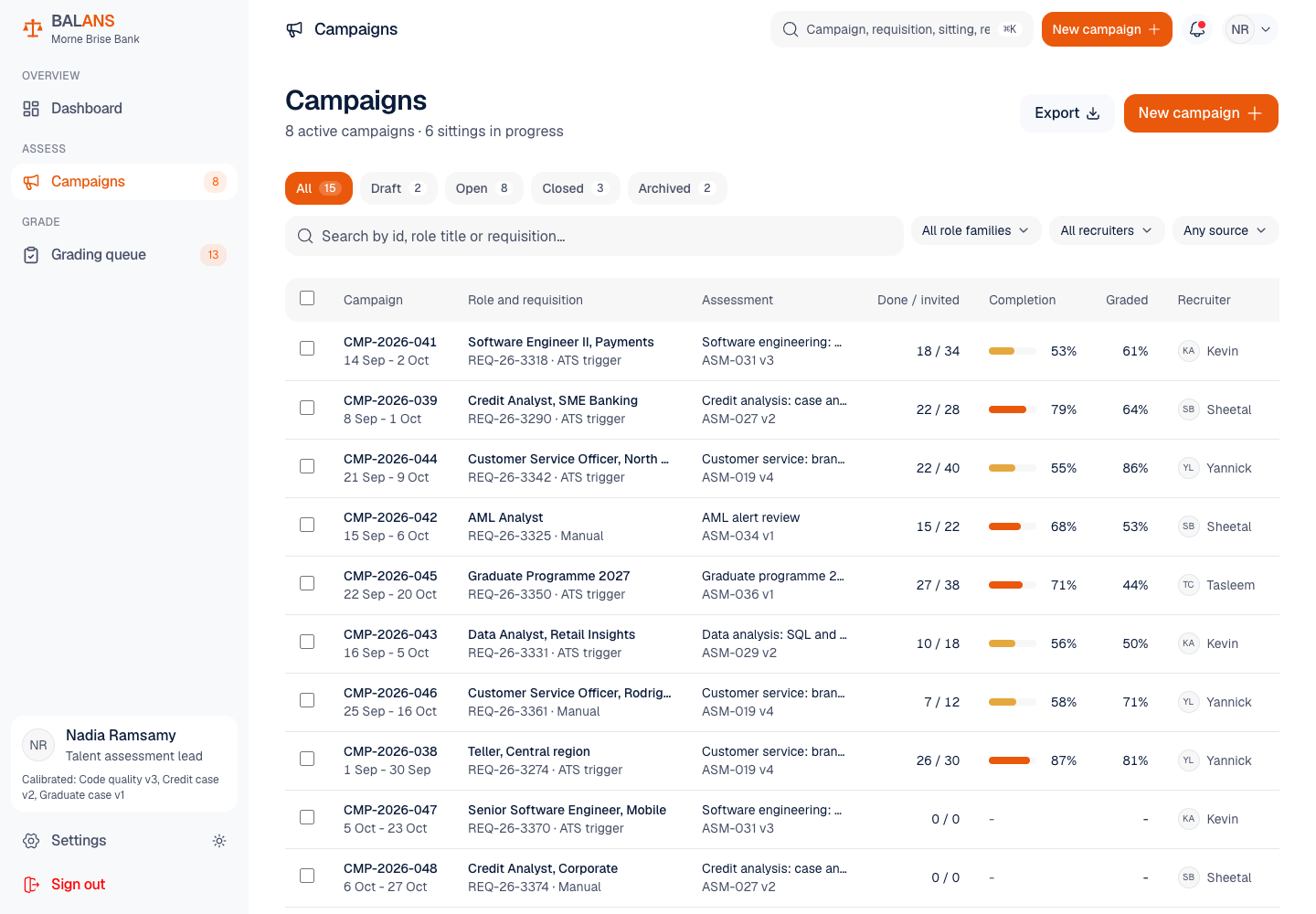Click the magnifier icon in the top search bar
Viewport: 1316px width, 914px height.
791,29
